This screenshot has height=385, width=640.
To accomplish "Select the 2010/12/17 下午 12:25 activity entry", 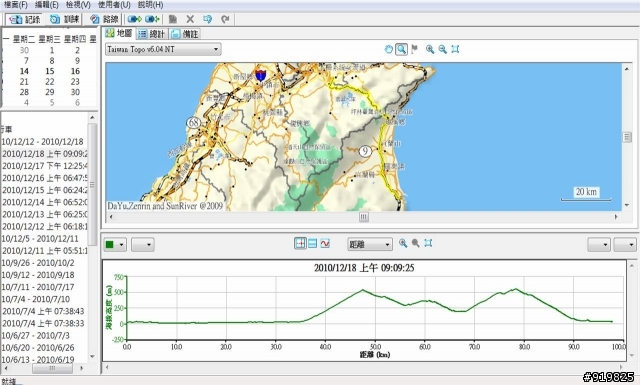I will click(44, 166).
